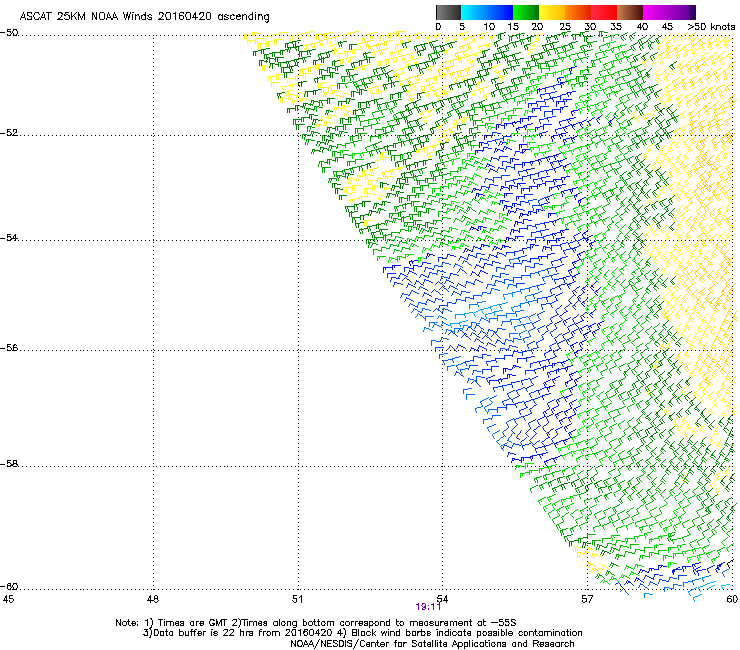The width and height of the screenshot is (740, 650).
Task: Click the 54 longitude axis label
Action: (442, 599)
